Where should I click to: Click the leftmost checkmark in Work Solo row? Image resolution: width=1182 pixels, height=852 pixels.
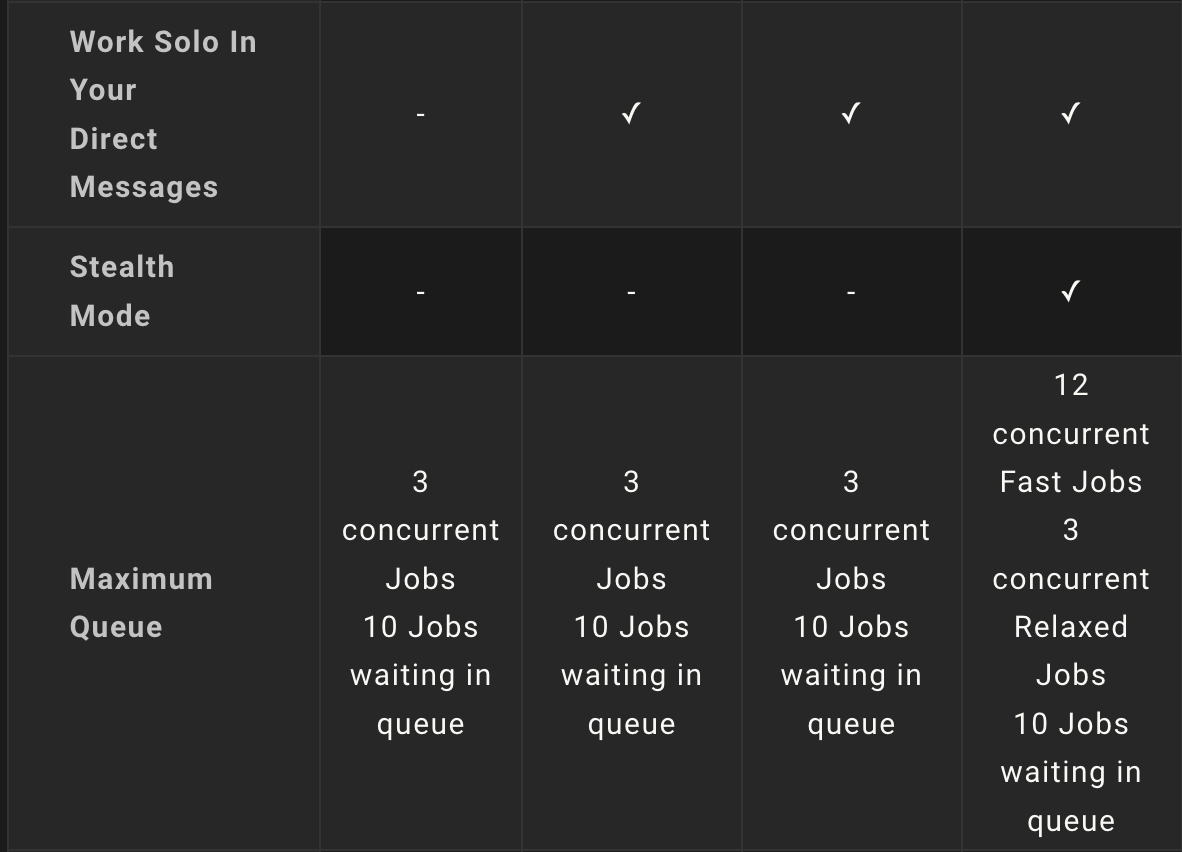[x=631, y=115]
